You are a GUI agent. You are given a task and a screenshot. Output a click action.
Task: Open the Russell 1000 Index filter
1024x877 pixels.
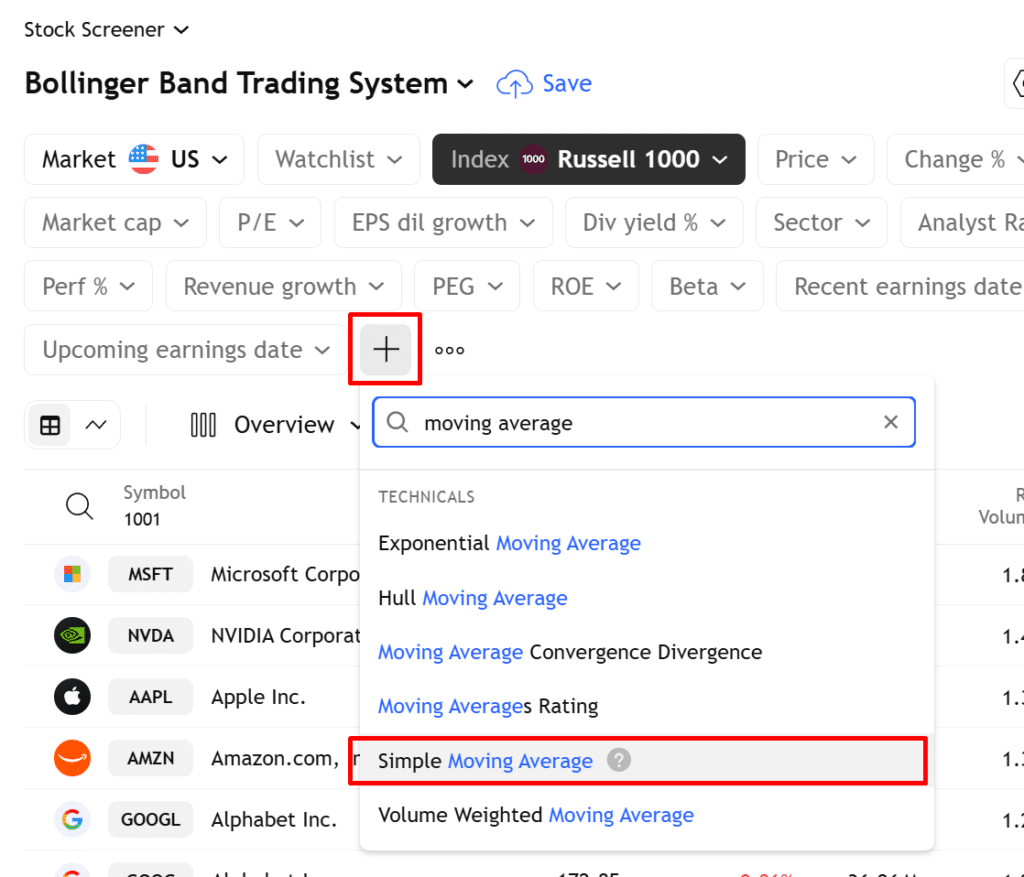coord(588,159)
